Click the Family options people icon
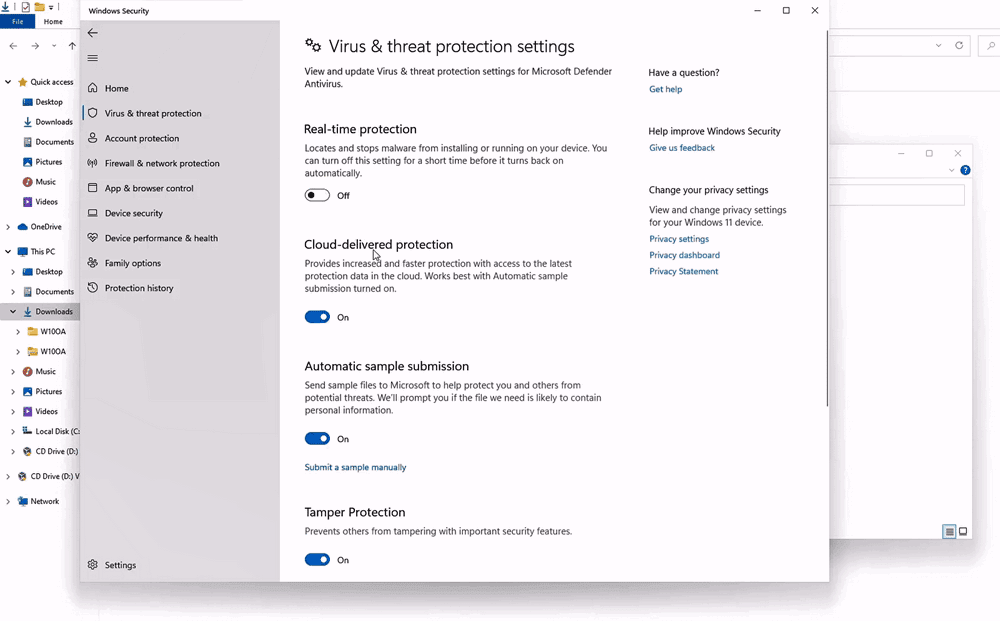Screen dimensions: 1000x621 tap(92, 262)
